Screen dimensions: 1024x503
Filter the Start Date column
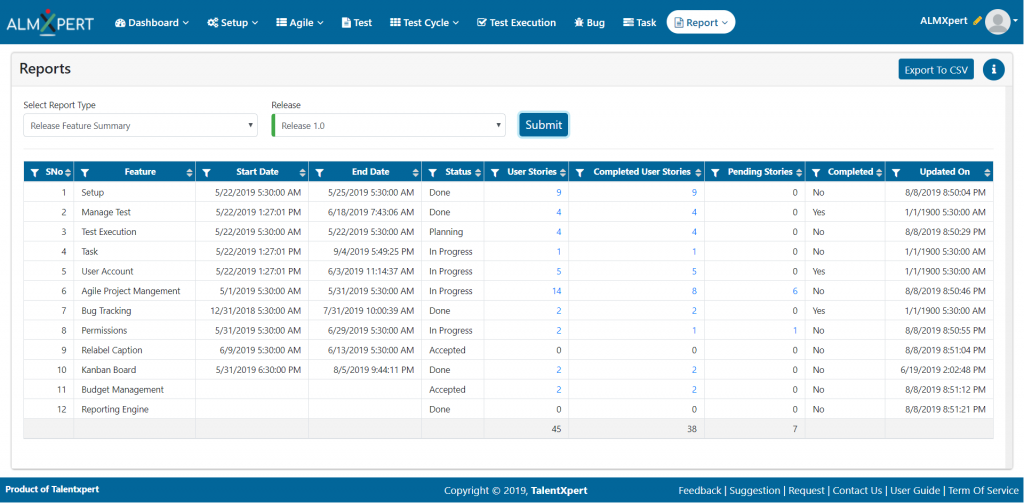[x=206, y=172]
